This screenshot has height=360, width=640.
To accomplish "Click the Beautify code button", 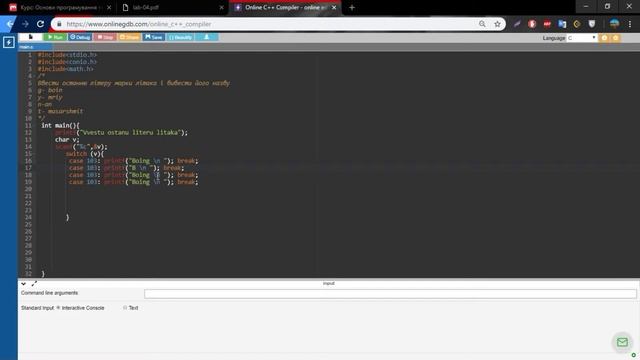I will point(180,37).
